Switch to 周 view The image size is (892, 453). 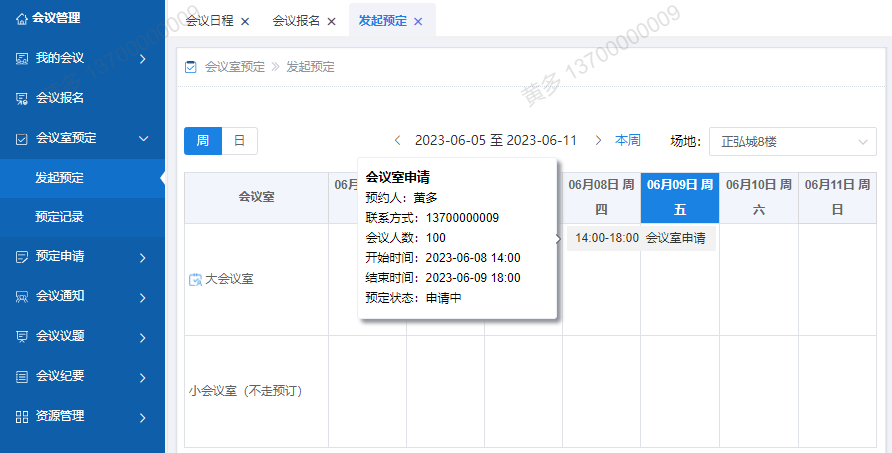[203, 141]
